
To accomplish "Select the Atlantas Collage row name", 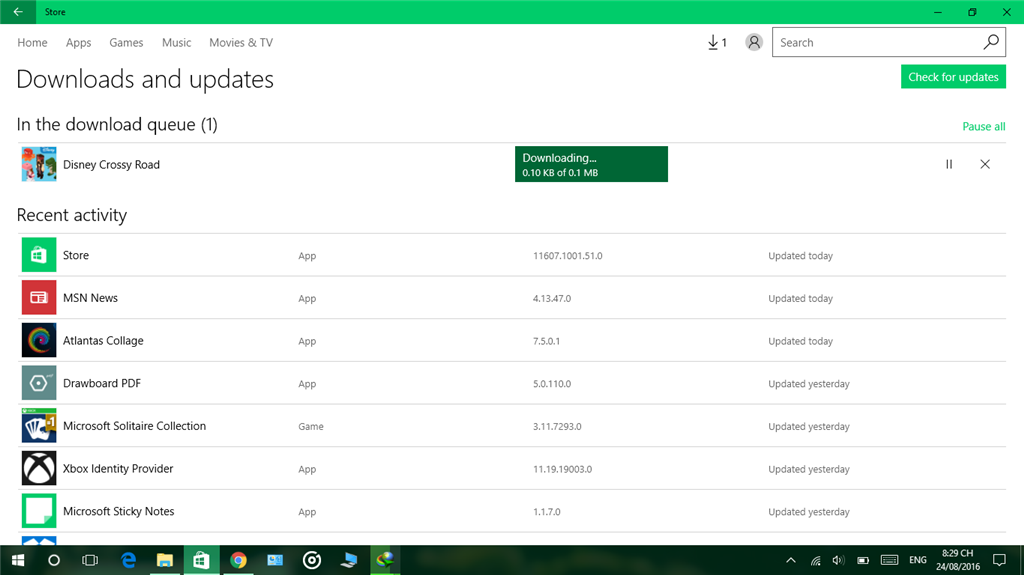I will [103, 340].
